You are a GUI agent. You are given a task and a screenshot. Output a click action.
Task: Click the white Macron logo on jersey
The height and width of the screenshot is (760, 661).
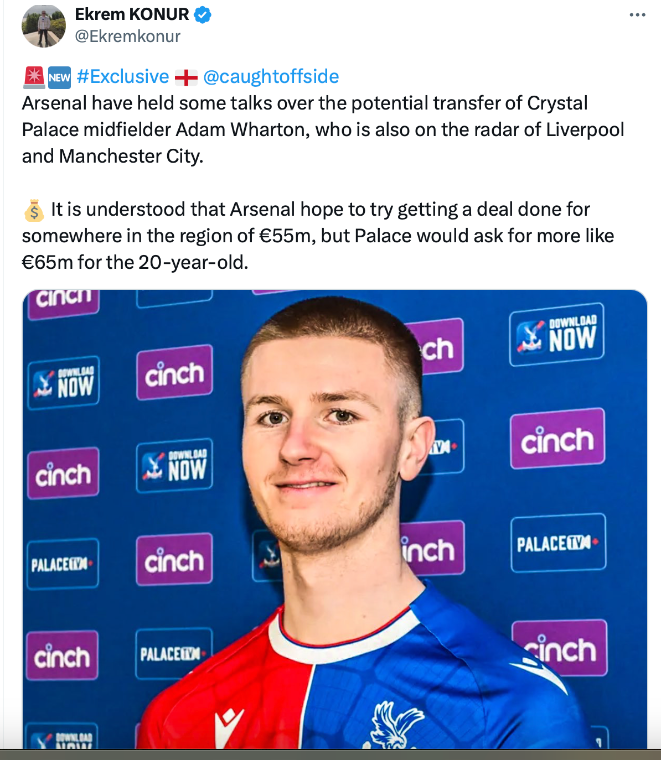click(x=228, y=727)
